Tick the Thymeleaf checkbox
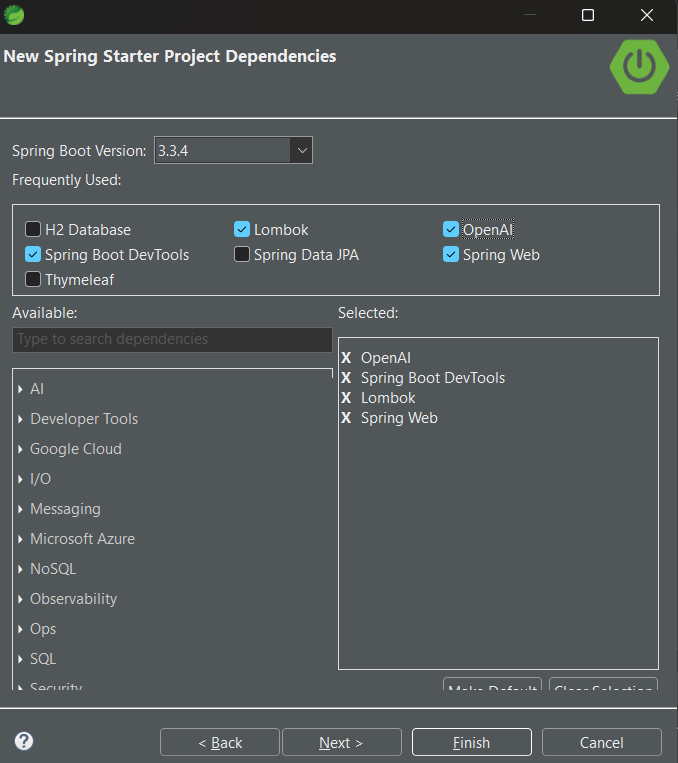 tap(33, 280)
